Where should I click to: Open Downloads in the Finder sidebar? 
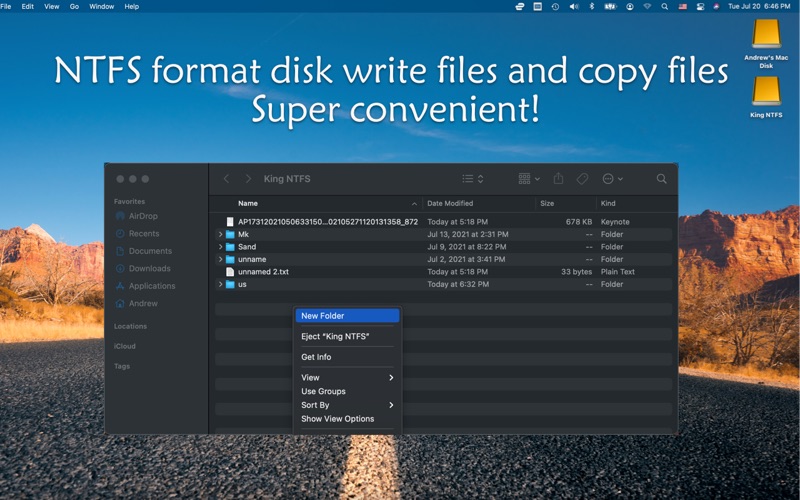(x=143, y=268)
